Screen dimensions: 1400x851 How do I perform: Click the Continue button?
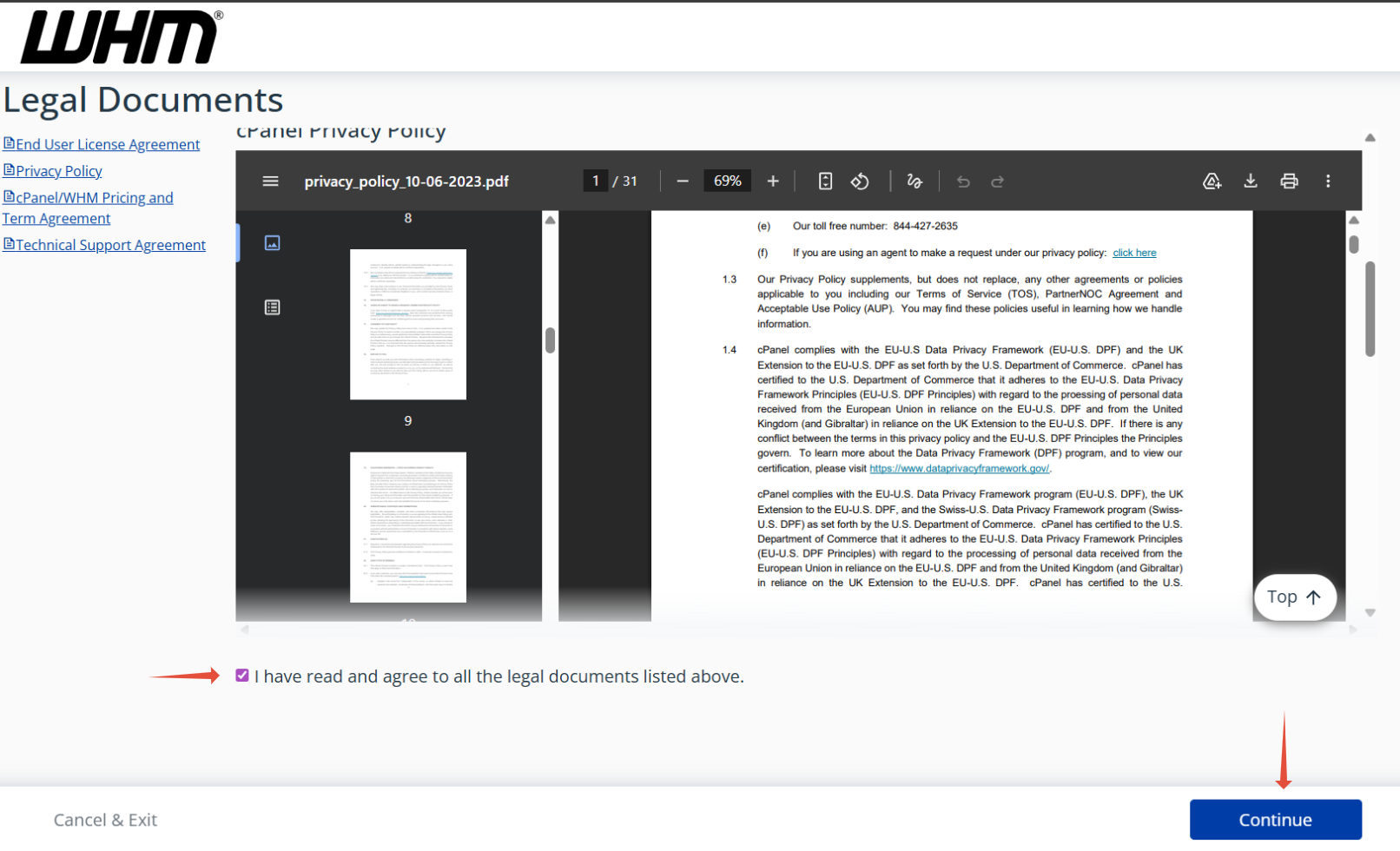click(1275, 820)
